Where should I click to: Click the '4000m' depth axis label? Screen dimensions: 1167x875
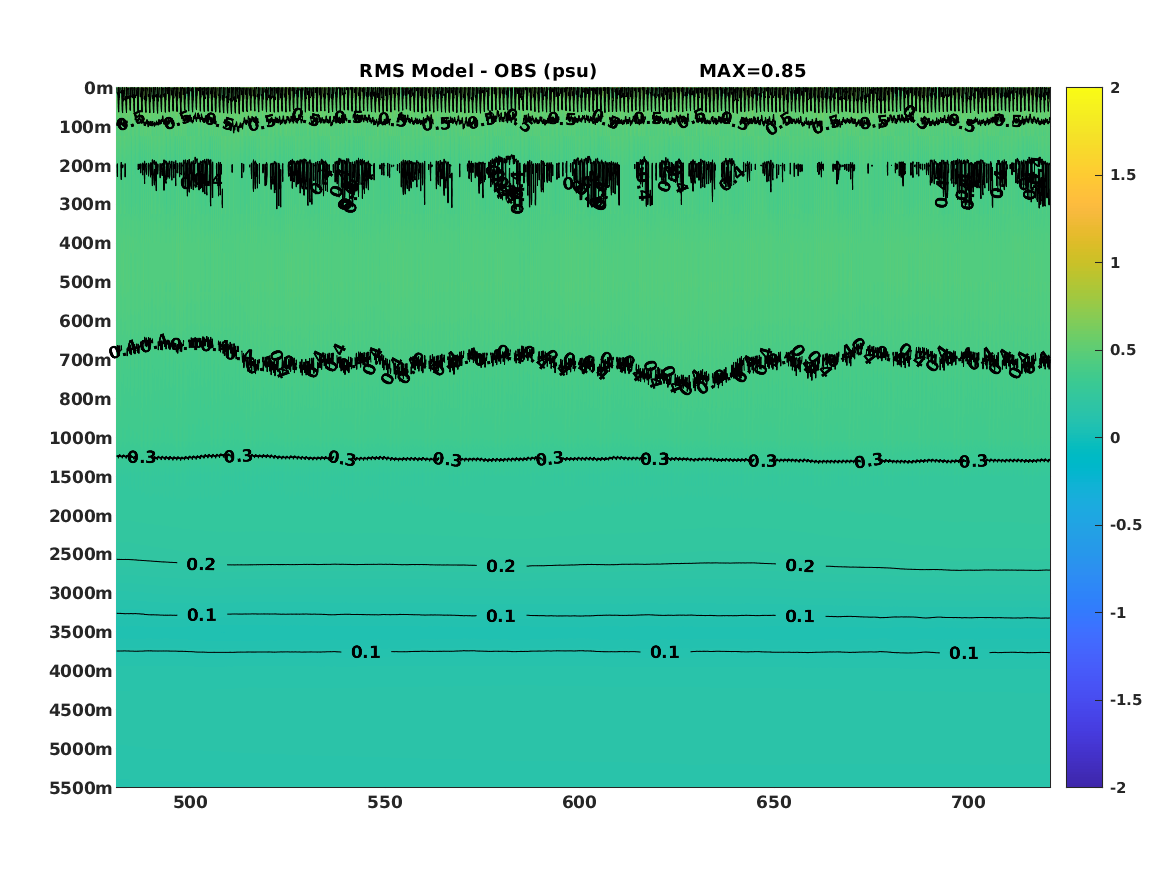pos(81,671)
